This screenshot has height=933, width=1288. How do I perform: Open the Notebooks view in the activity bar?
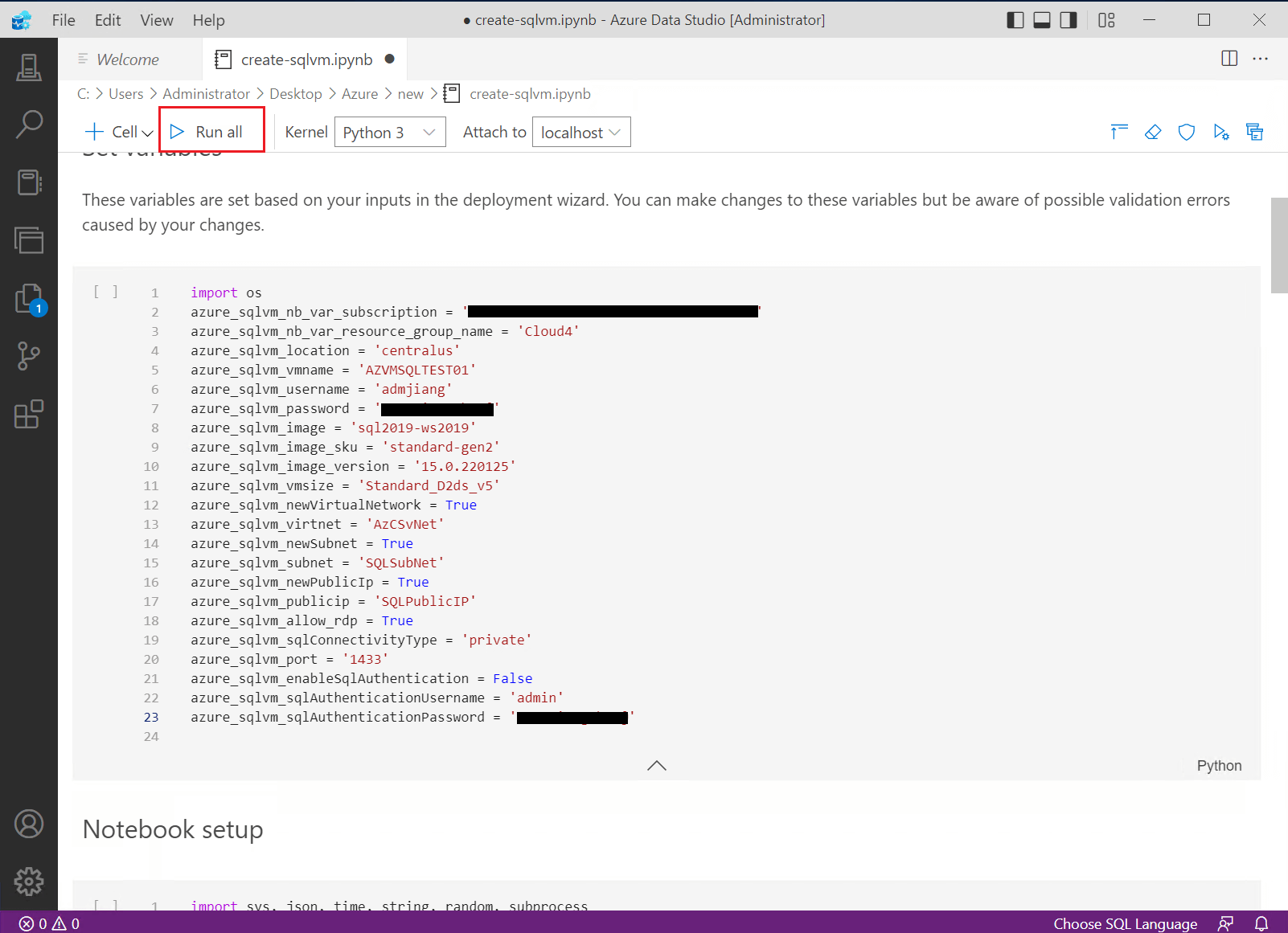point(29,182)
